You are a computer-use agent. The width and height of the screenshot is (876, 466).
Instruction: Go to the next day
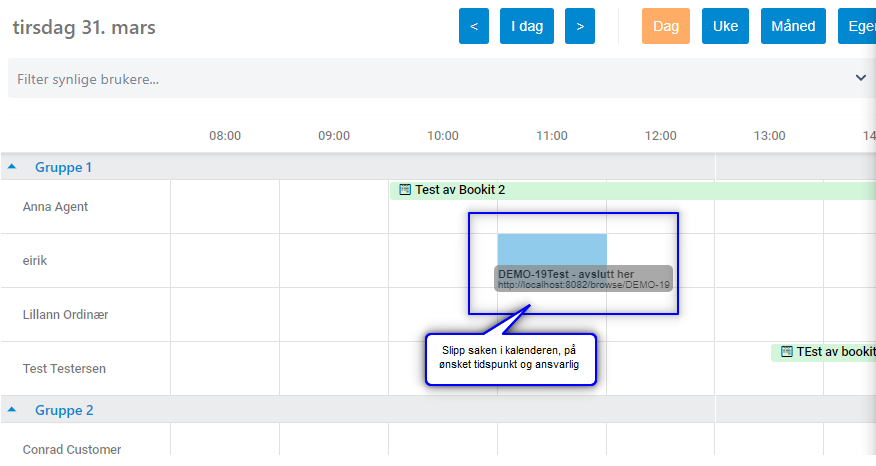pos(580,26)
